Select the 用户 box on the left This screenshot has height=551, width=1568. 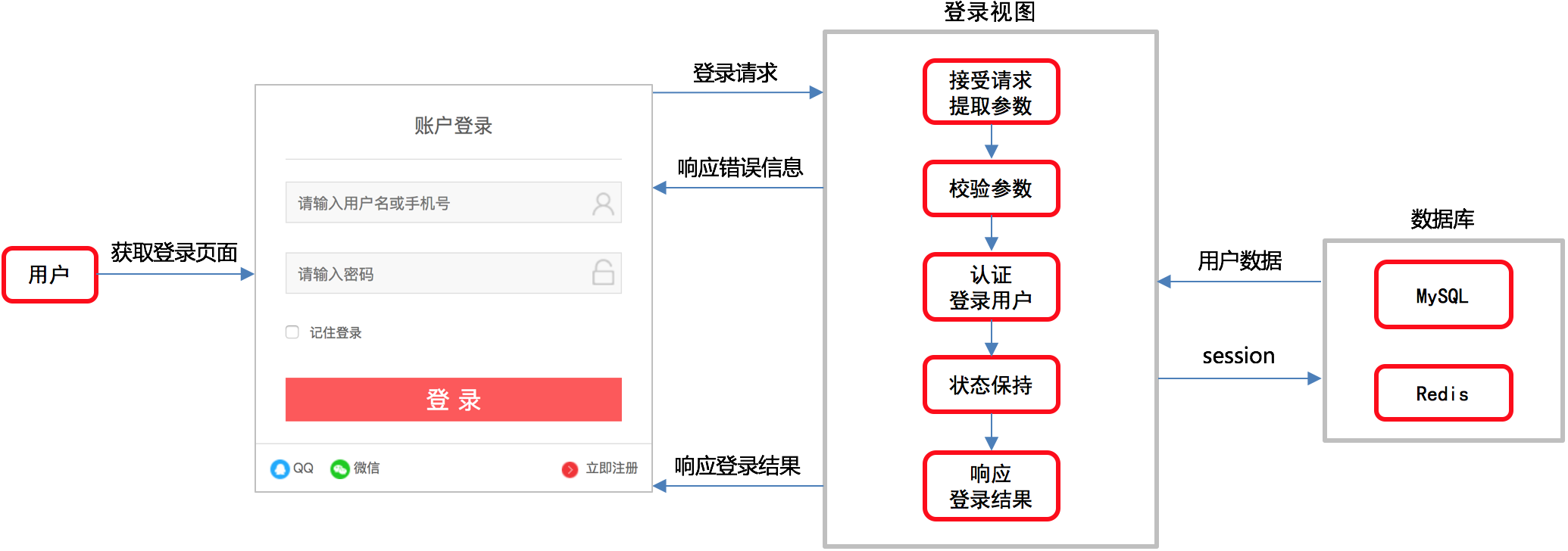point(50,275)
